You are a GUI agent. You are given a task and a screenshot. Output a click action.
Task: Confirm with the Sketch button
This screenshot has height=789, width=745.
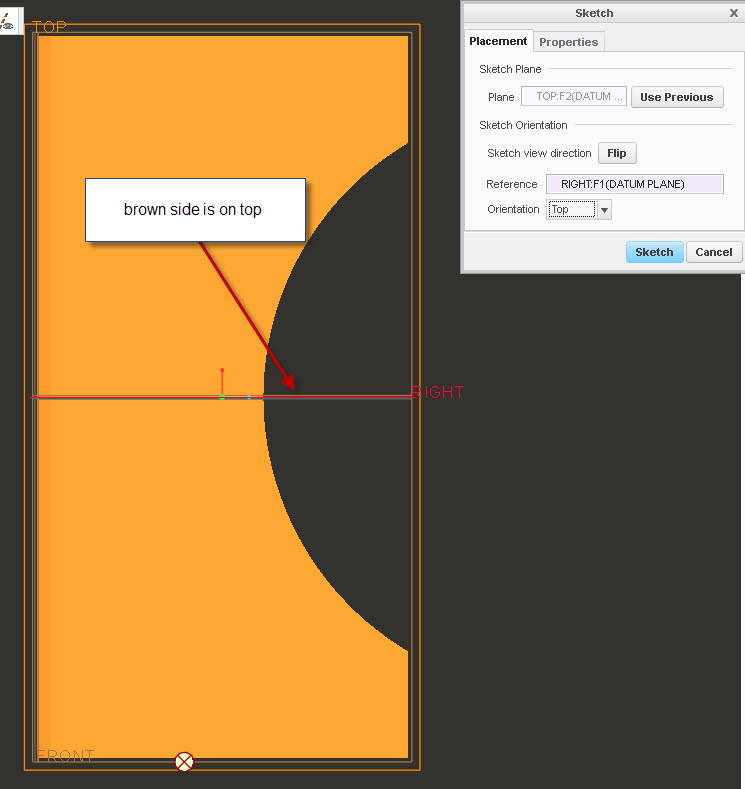pyautogui.click(x=654, y=252)
